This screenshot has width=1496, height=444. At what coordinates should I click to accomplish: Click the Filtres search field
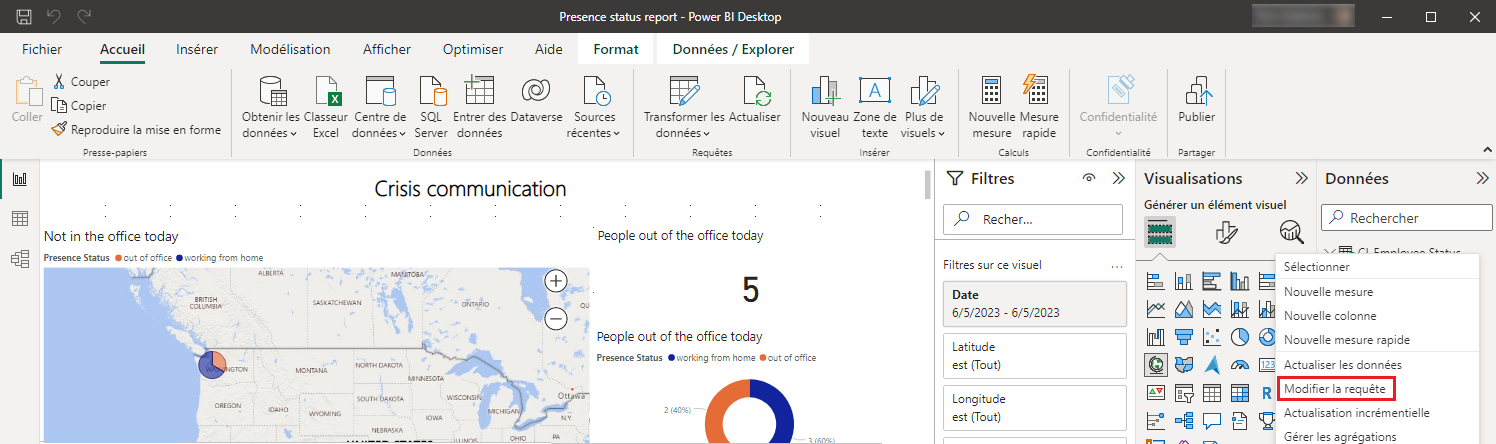(1033, 219)
